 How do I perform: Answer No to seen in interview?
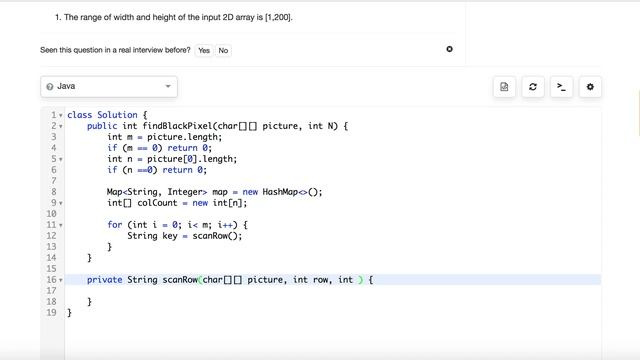click(223, 51)
